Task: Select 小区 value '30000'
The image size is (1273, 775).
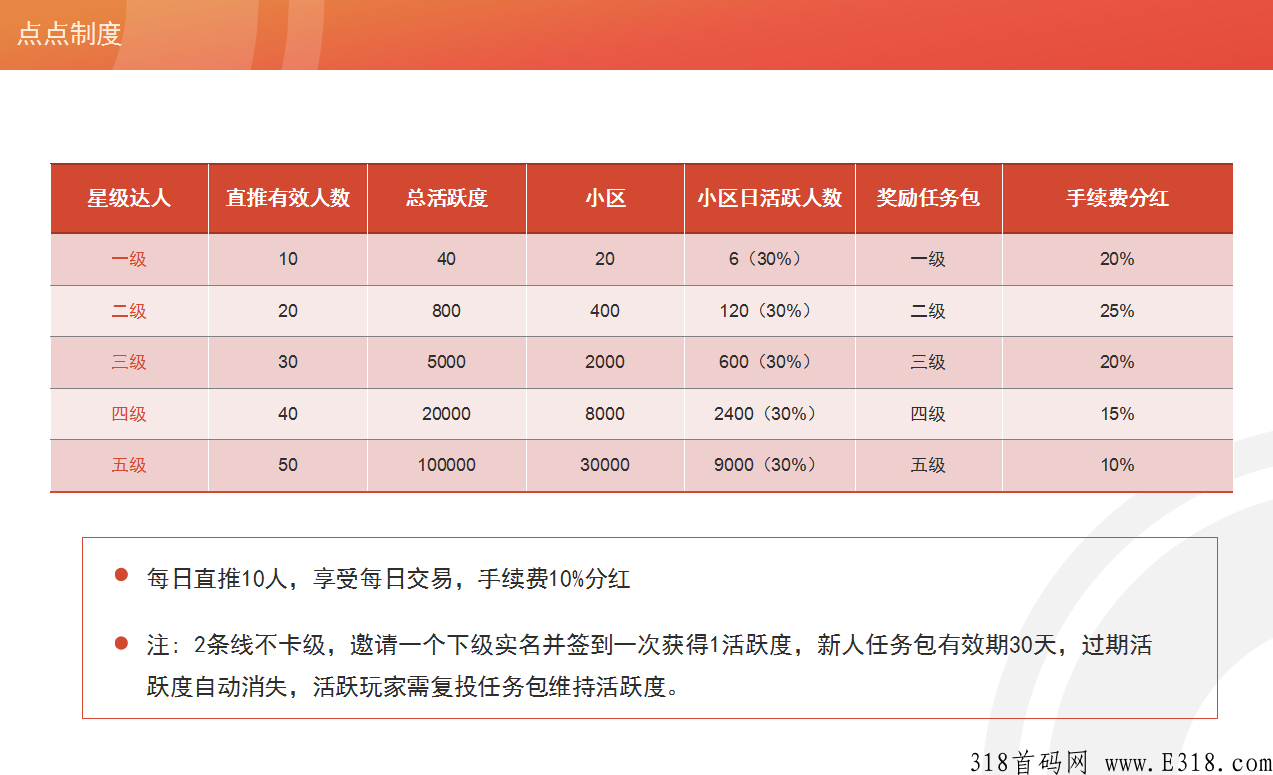Action: [605, 465]
